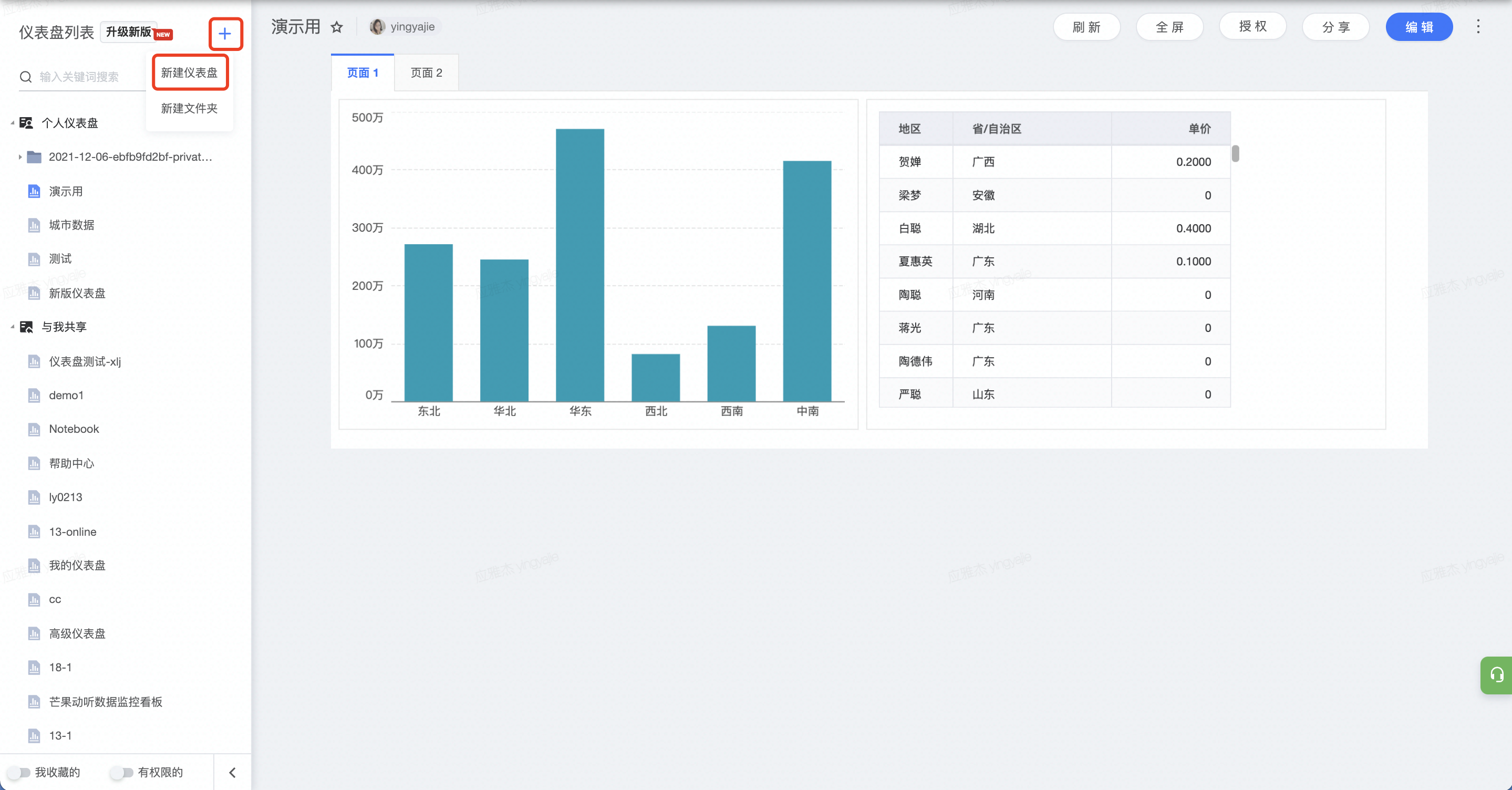The image size is (1512, 790).
Task: Click the dashboard icon beside 18-1
Action: click(34, 667)
